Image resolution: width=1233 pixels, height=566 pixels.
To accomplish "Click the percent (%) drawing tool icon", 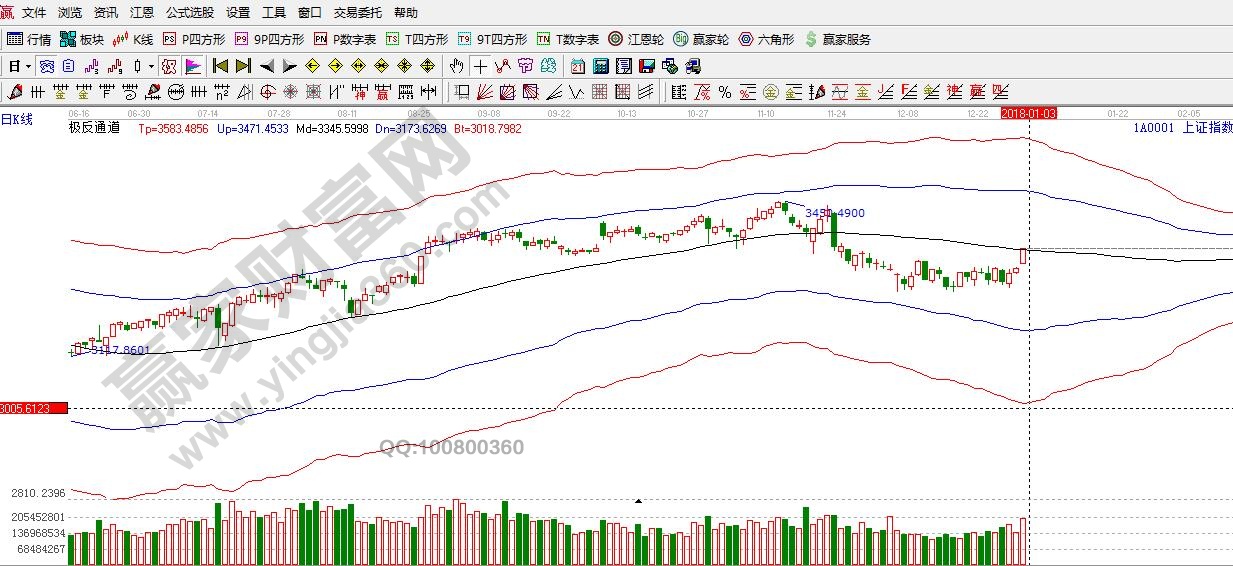I will 725,92.
